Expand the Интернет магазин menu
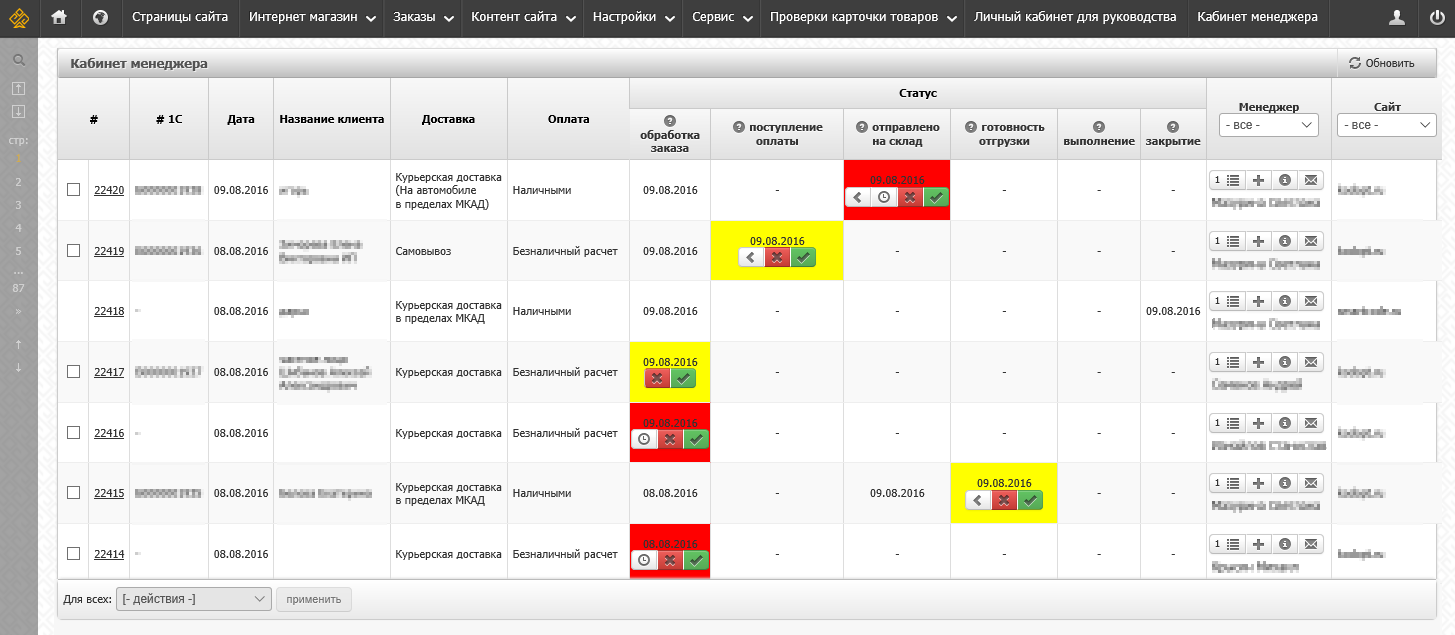 (x=312, y=17)
